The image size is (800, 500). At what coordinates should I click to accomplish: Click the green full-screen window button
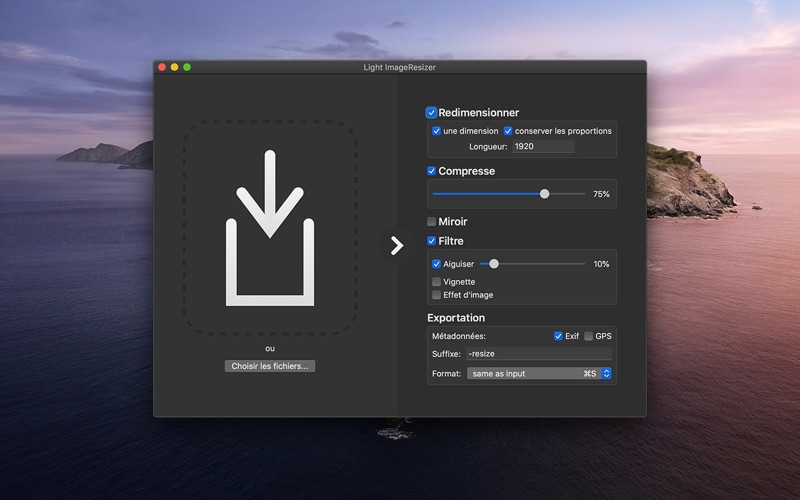(187, 67)
